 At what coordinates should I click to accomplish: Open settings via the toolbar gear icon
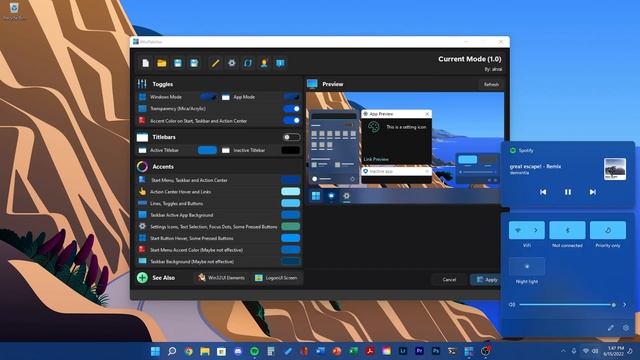point(232,63)
